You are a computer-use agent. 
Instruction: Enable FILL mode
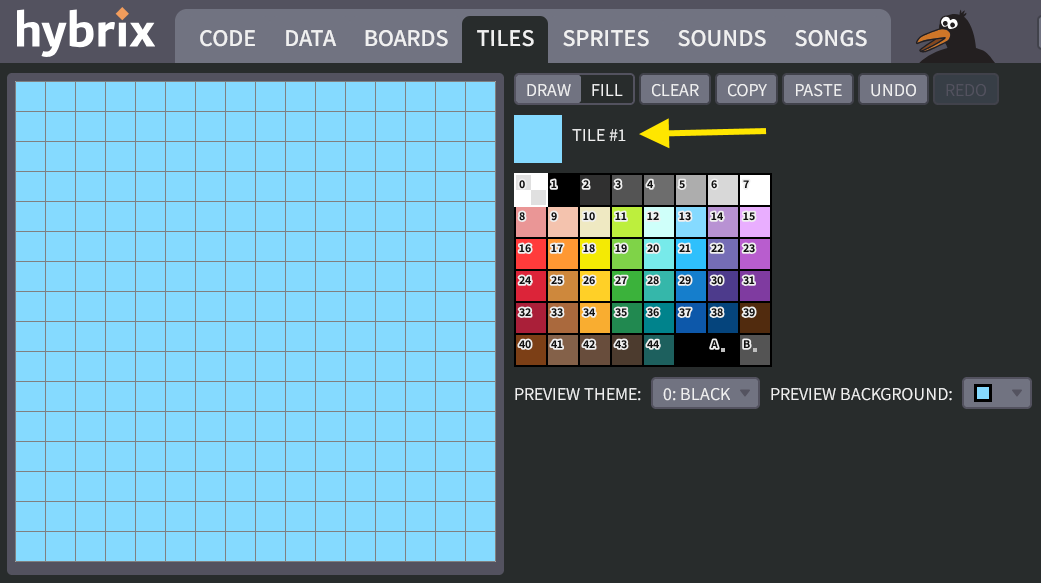coord(607,89)
